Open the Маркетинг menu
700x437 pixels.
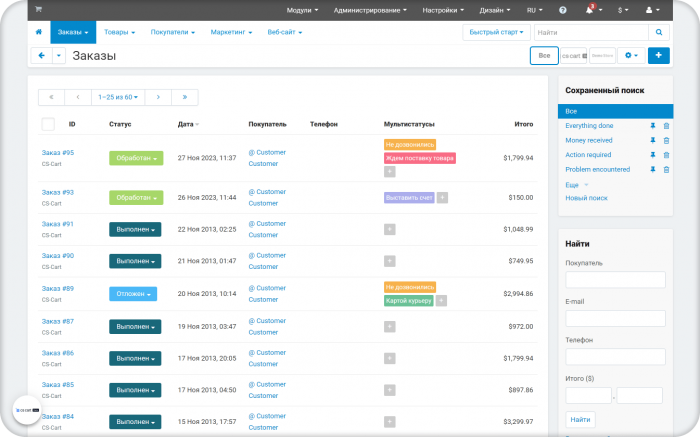(231, 32)
